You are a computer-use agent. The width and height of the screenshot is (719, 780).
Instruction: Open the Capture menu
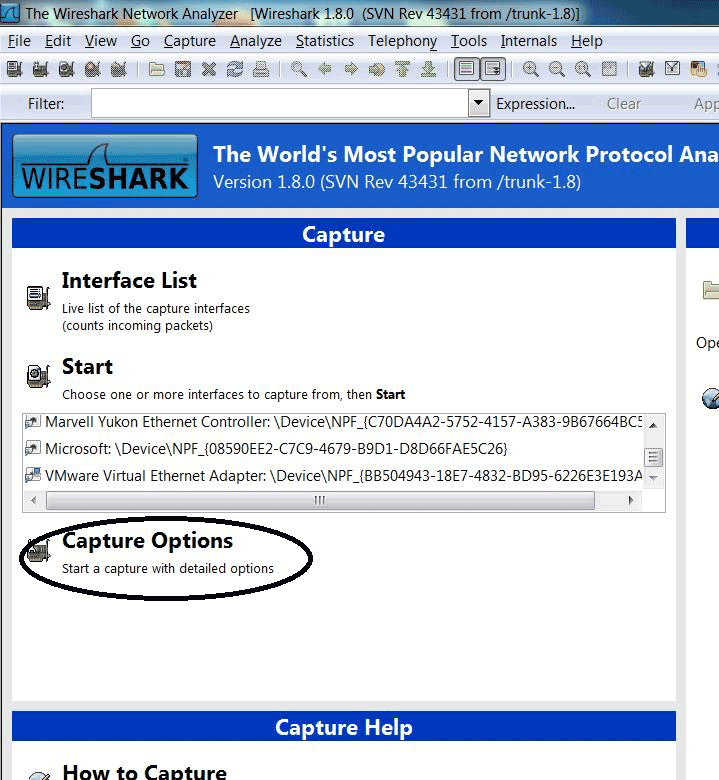click(x=190, y=41)
